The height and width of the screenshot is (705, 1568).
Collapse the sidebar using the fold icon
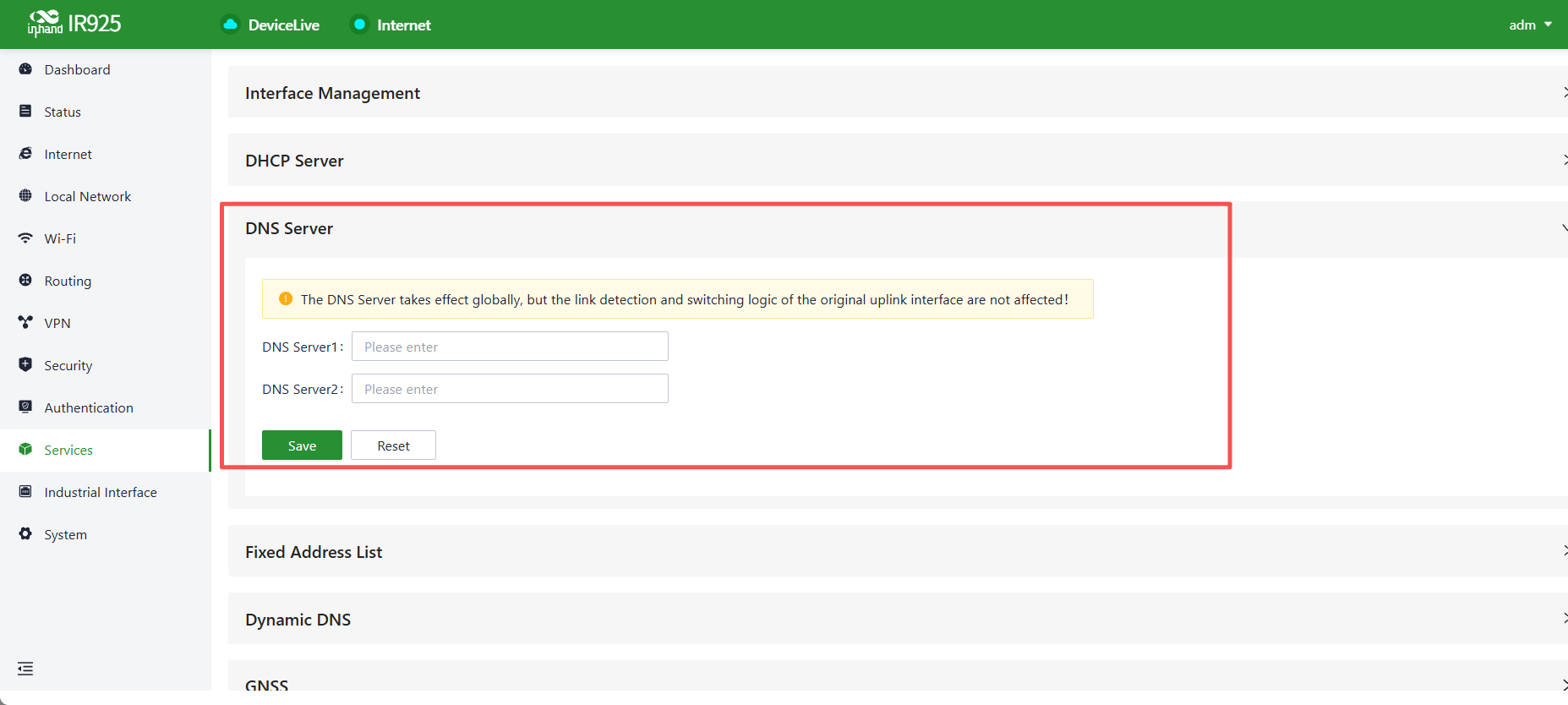tap(25, 669)
